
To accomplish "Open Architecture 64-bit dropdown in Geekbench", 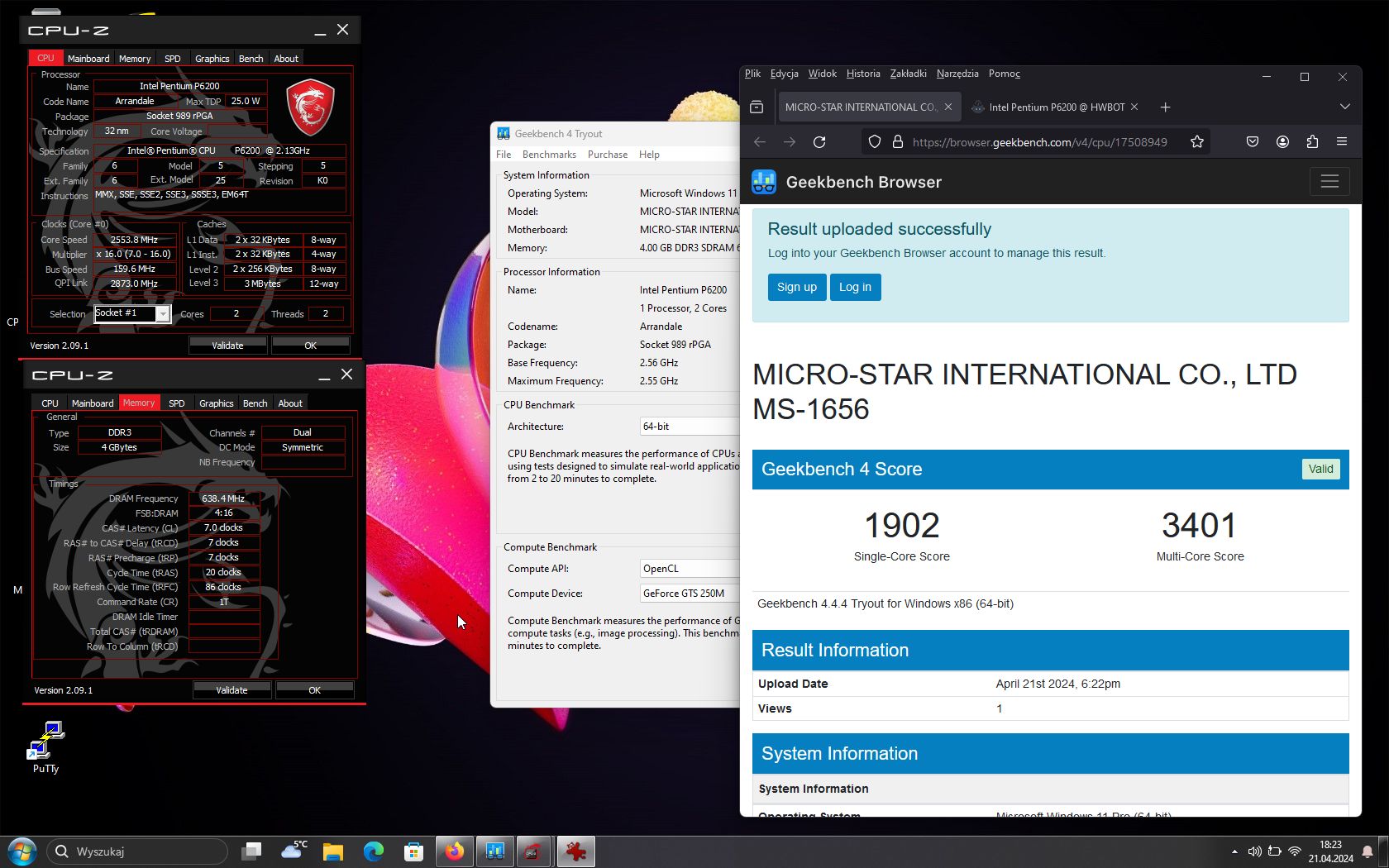I will pos(690,427).
